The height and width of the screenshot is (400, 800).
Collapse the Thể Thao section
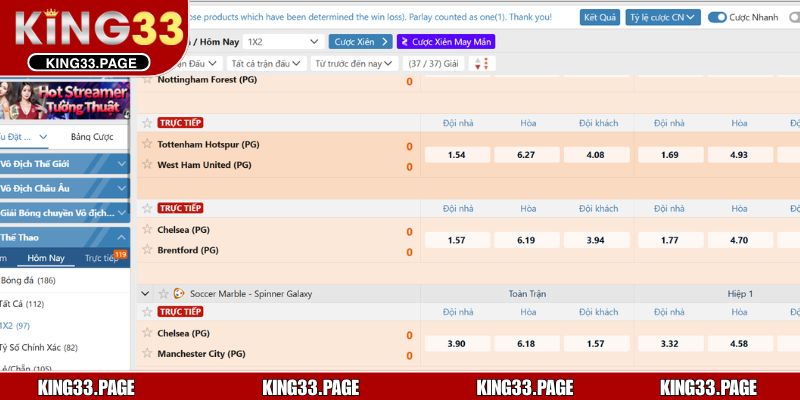click(64, 237)
